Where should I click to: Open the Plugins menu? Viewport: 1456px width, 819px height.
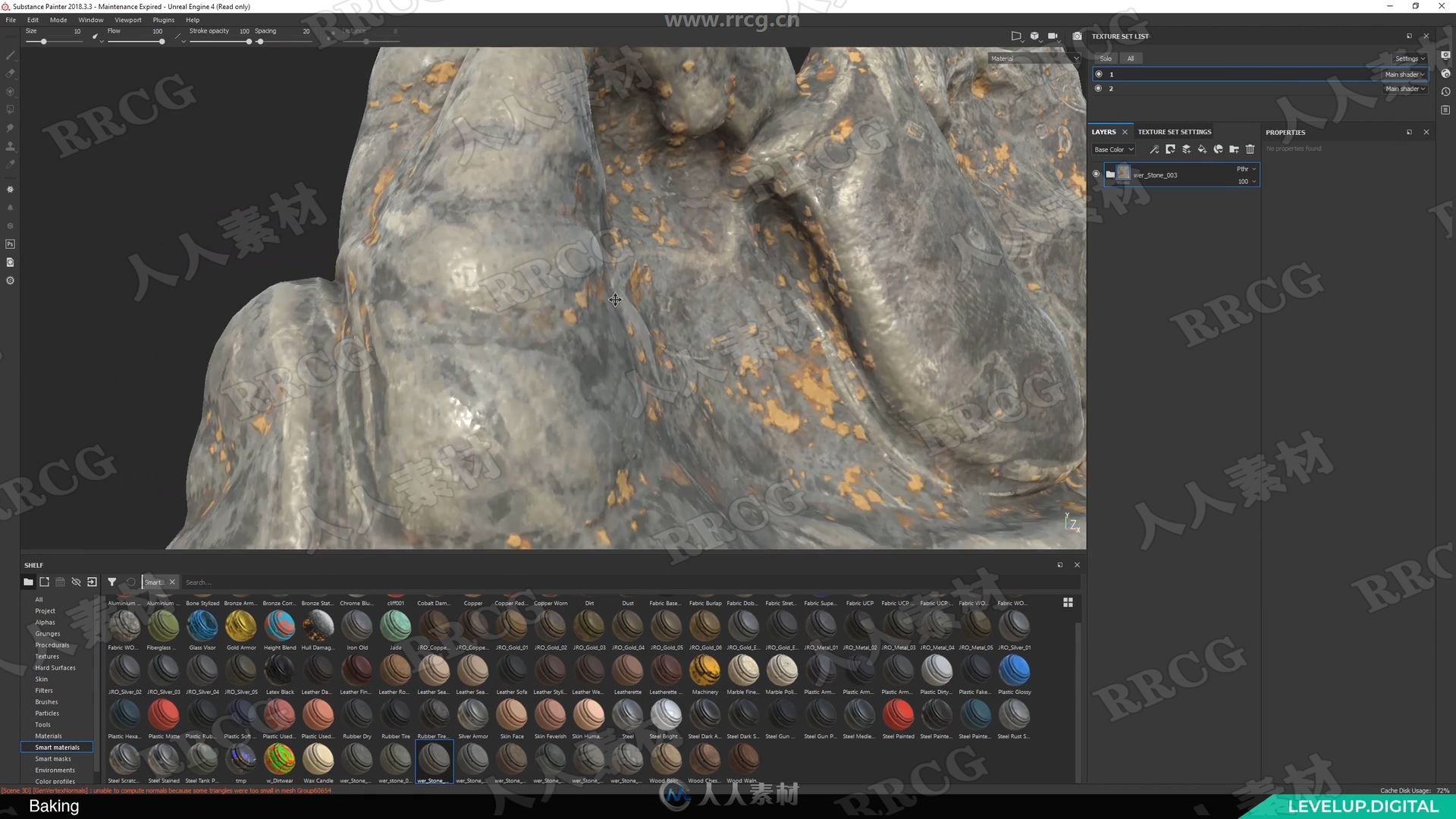pyautogui.click(x=163, y=20)
